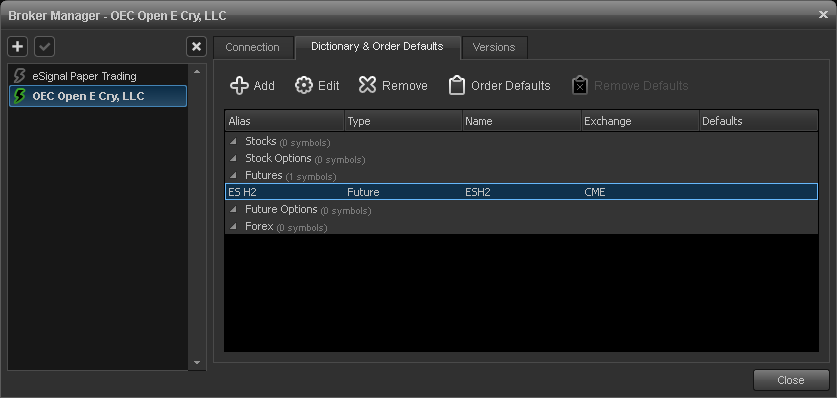Click the Future Options group label
The width and height of the screenshot is (837, 399).
pyautogui.click(x=281, y=209)
